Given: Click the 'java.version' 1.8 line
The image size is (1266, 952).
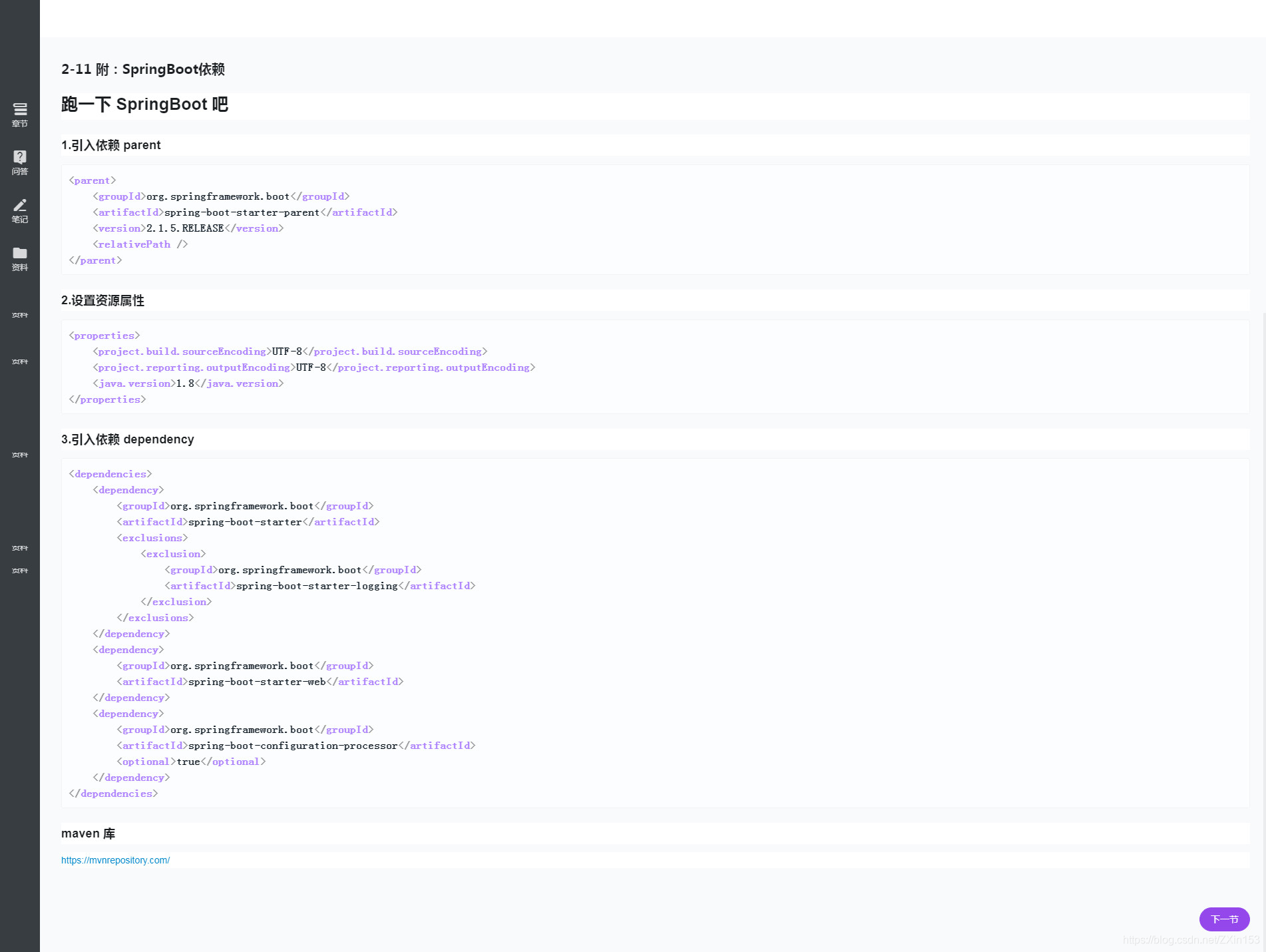Looking at the screenshot, I should (x=188, y=383).
